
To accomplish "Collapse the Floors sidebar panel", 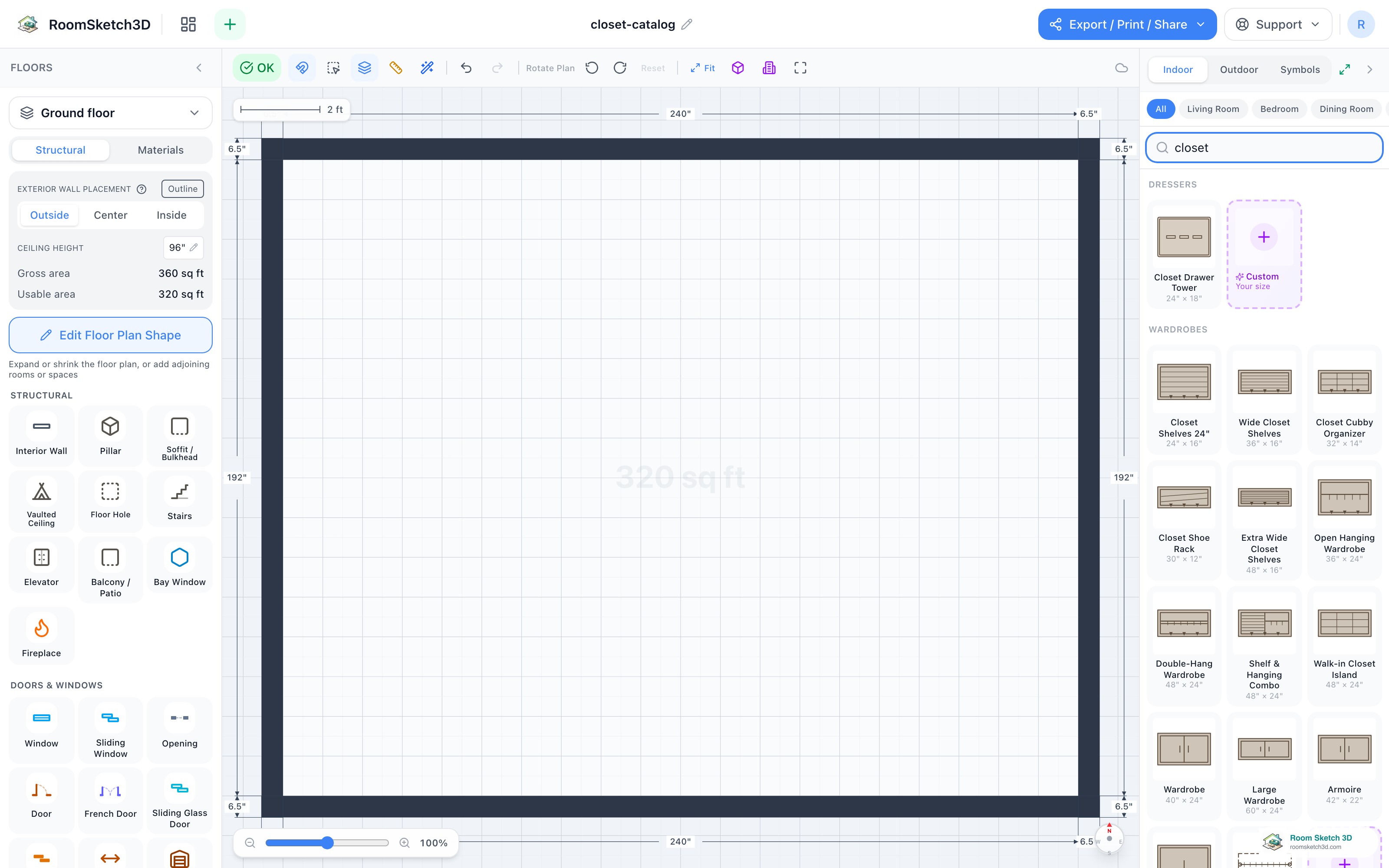I will tap(199, 68).
